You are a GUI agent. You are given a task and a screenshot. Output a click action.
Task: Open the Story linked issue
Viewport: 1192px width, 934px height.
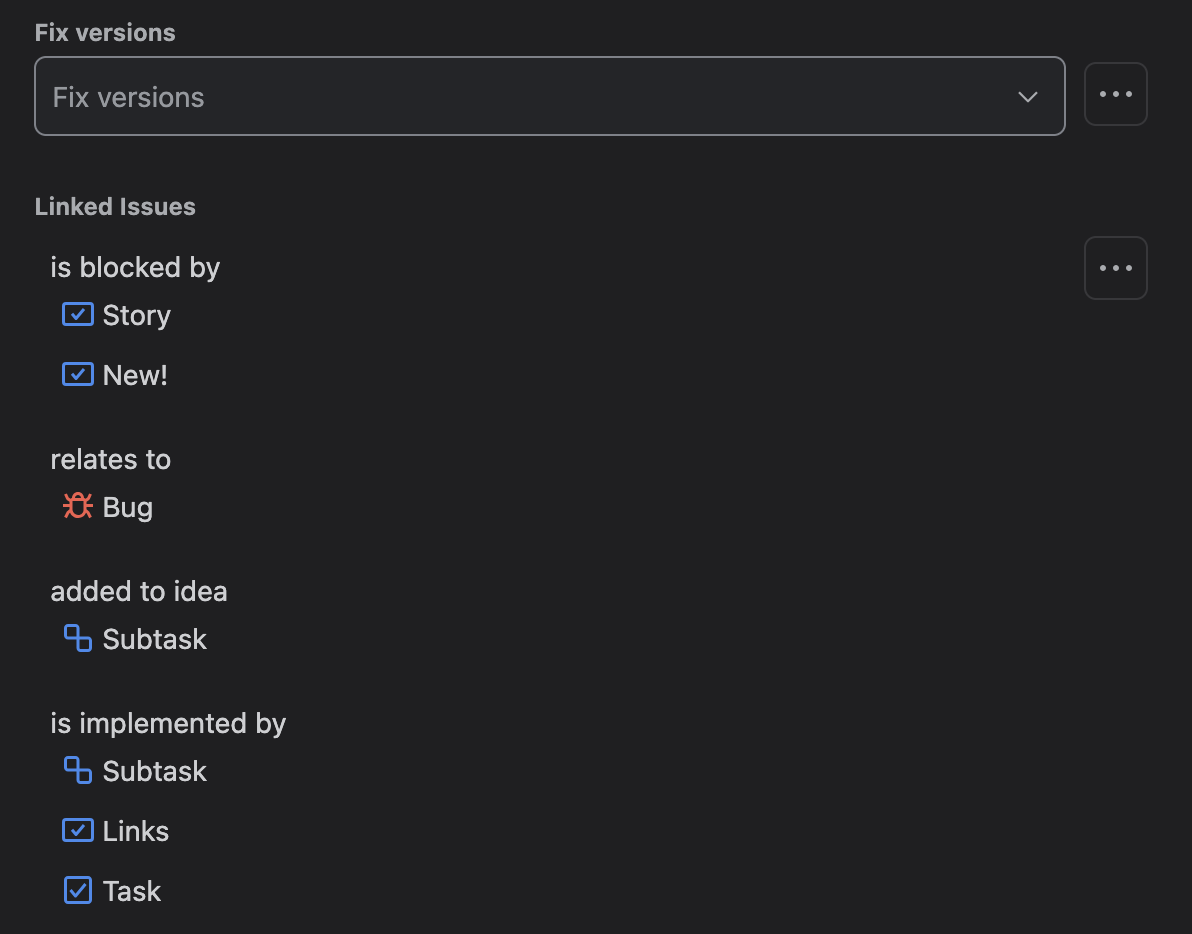137,315
